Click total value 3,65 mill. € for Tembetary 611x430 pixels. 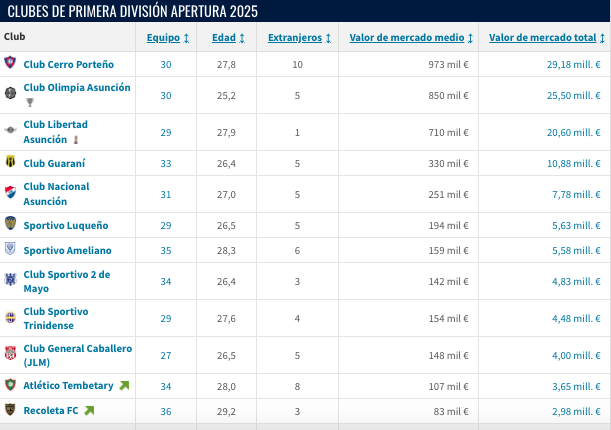tap(576, 387)
